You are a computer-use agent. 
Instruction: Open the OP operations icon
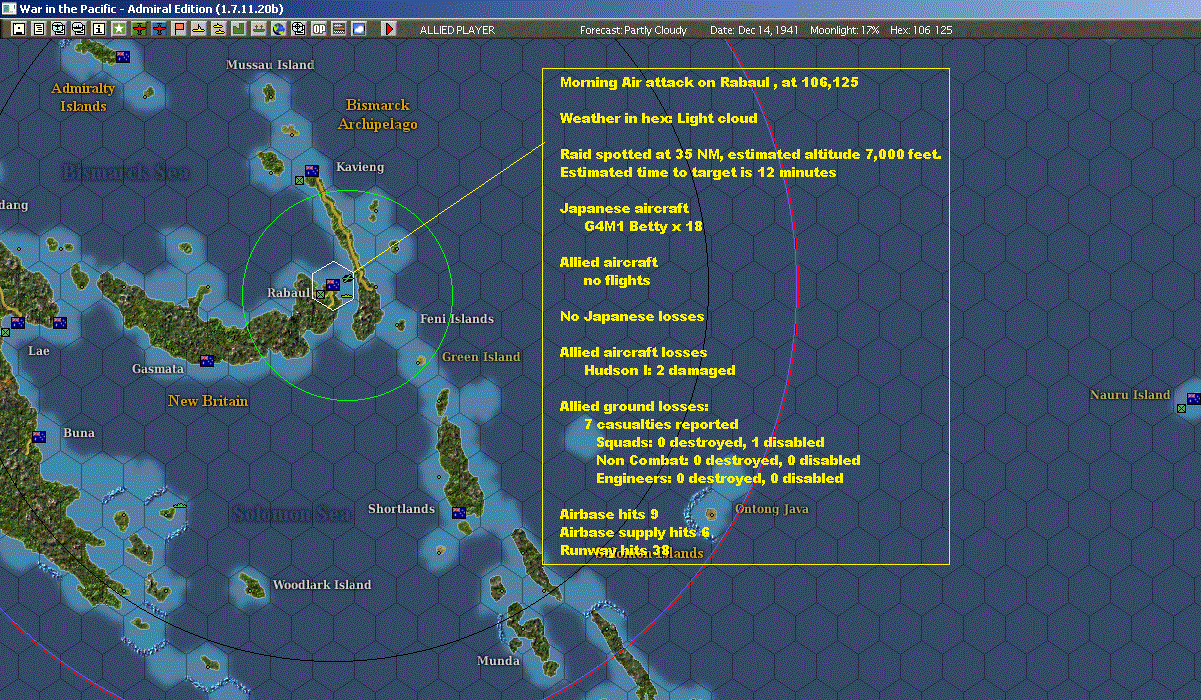coord(319,30)
